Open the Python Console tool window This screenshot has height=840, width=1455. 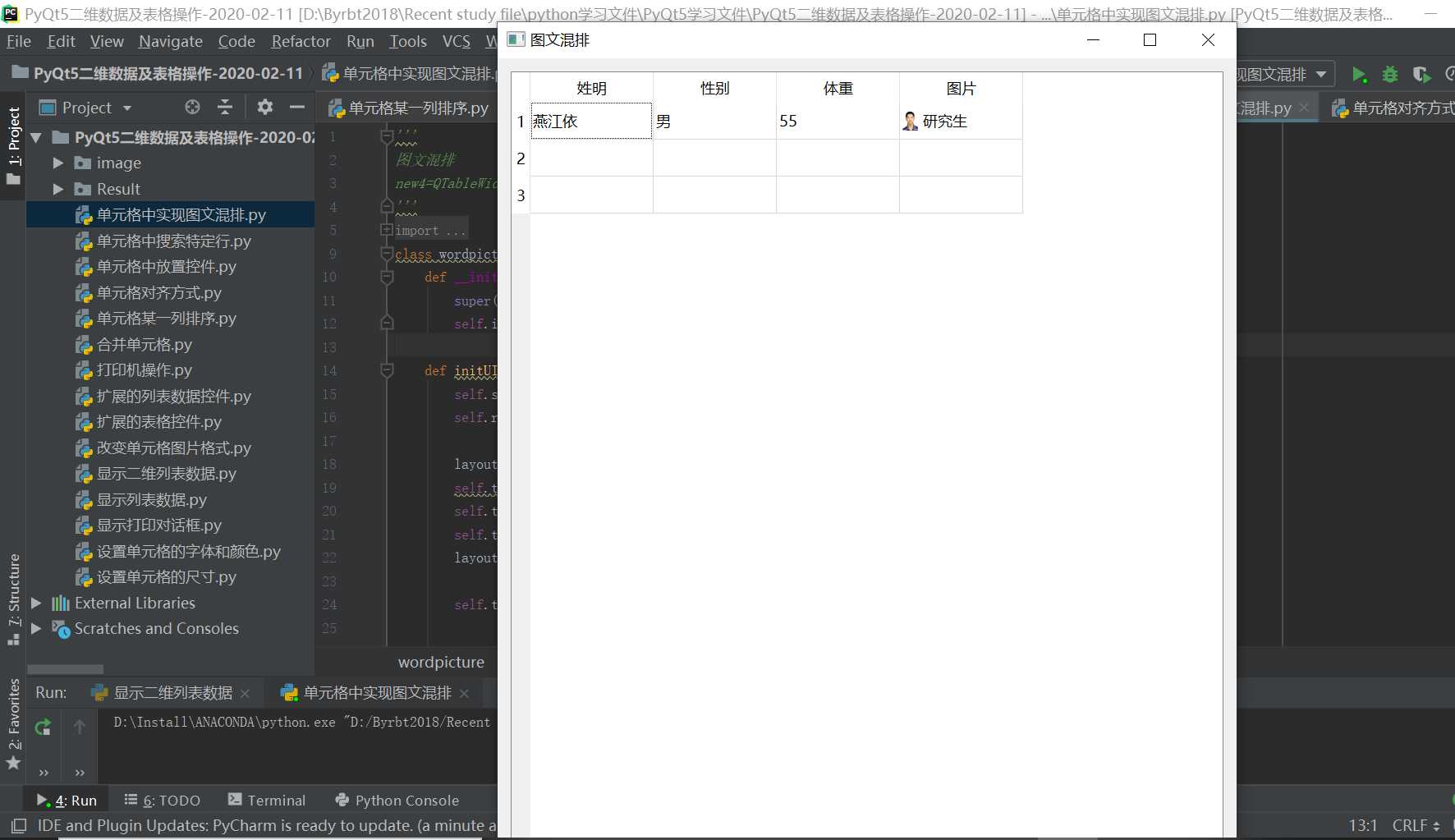(397, 800)
